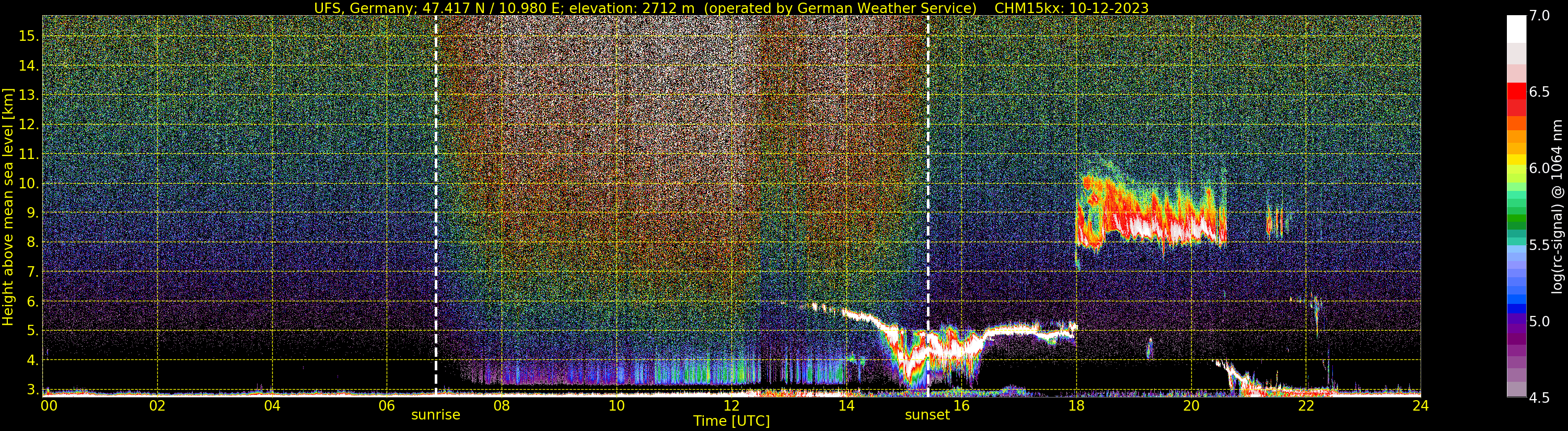
Task: Click the time tick label '14'
Action: (x=846, y=405)
